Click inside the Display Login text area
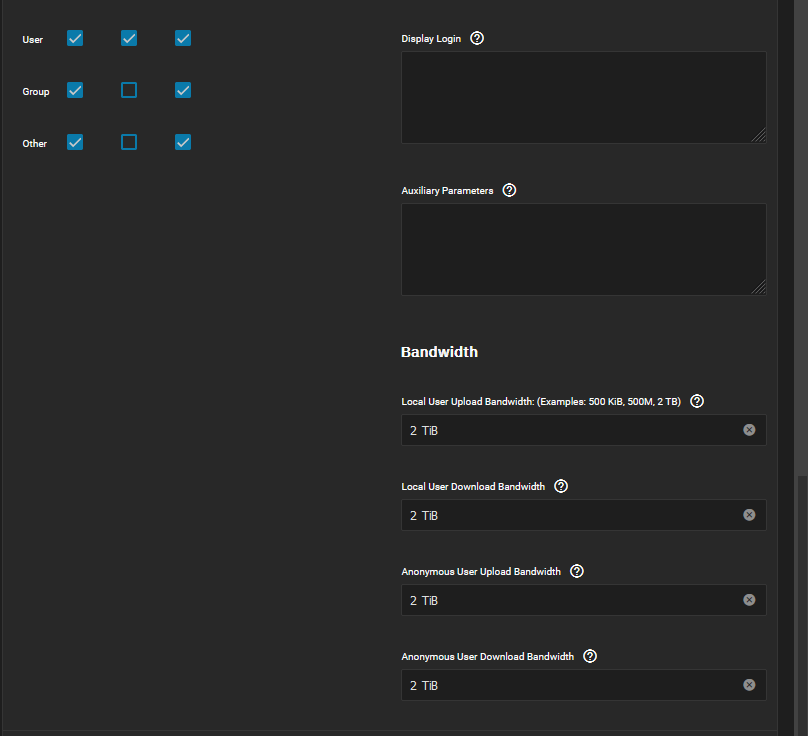Viewport: 808px width, 736px height. (583, 97)
